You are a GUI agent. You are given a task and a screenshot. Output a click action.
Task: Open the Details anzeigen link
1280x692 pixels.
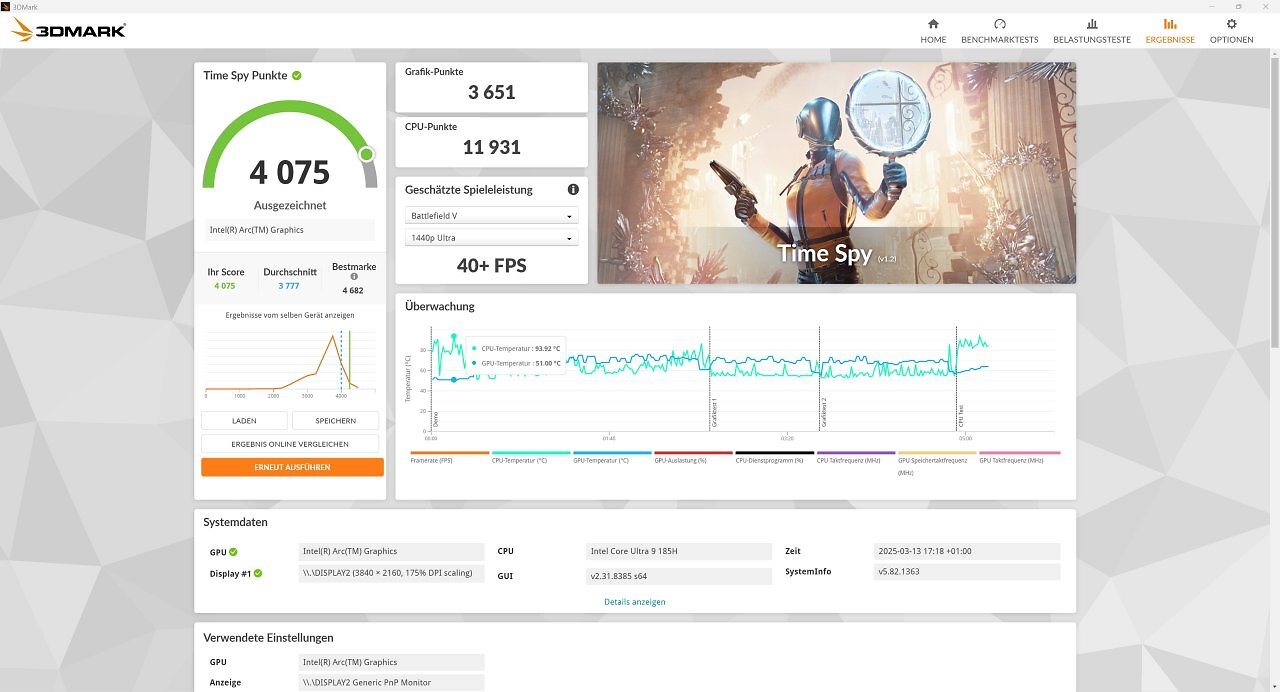pos(634,602)
